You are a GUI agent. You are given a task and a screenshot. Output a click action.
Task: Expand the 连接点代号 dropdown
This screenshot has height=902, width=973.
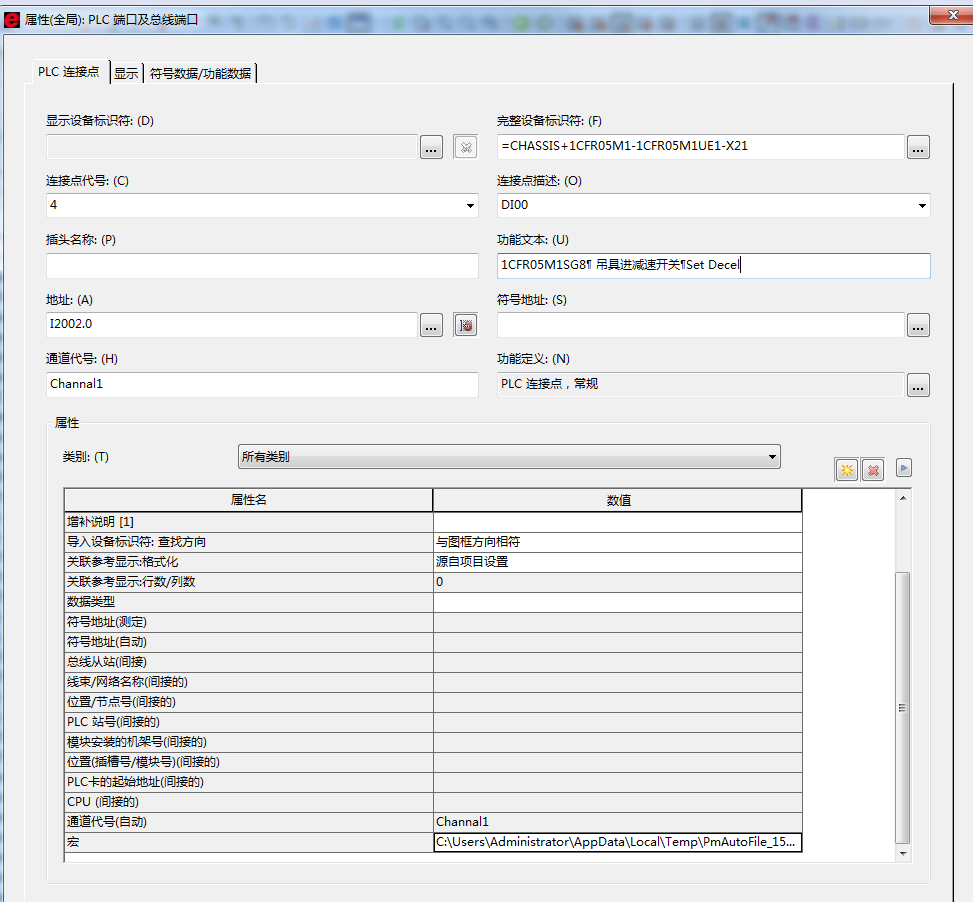point(471,206)
